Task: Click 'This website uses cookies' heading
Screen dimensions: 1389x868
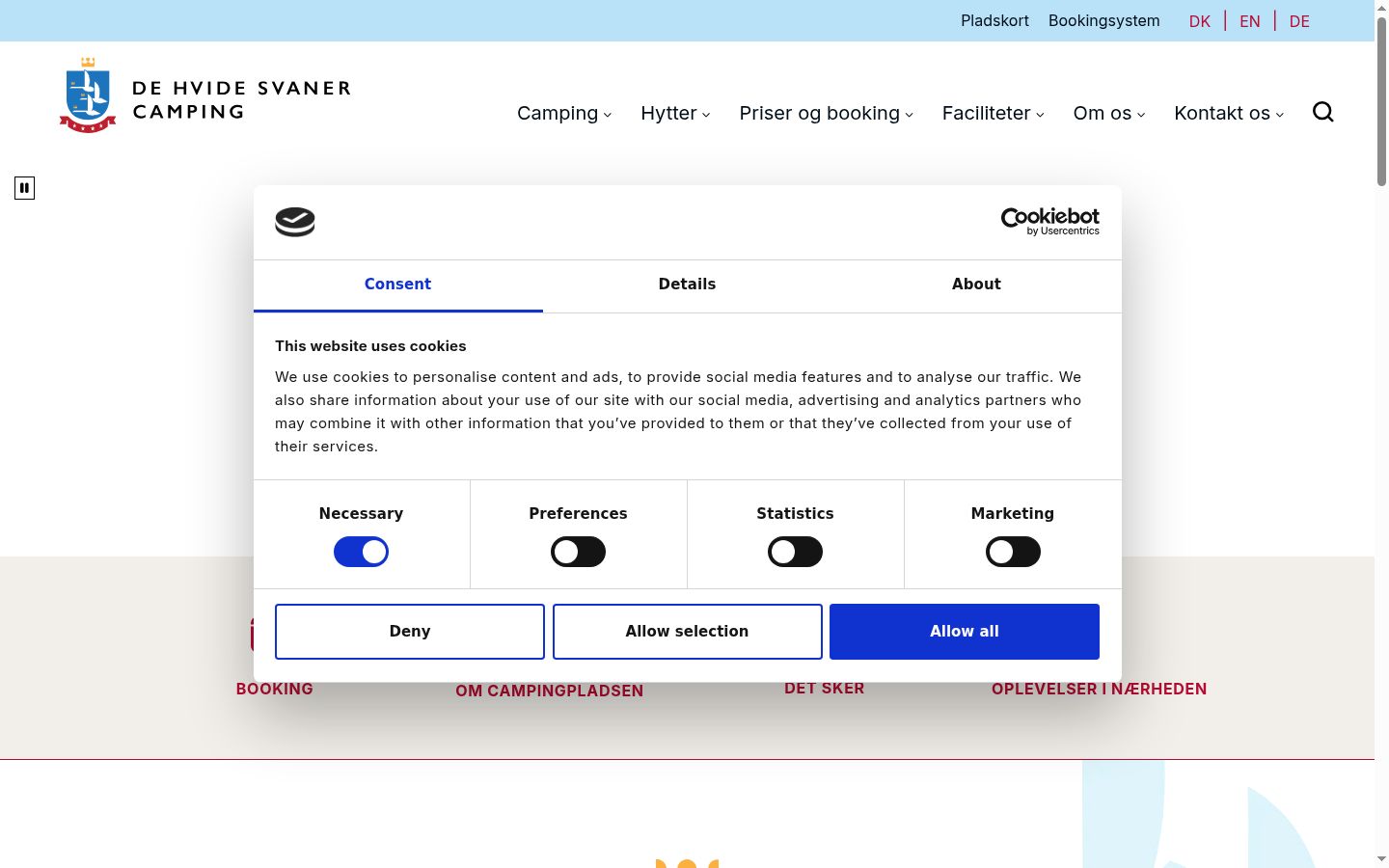Action: click(370, 346)
